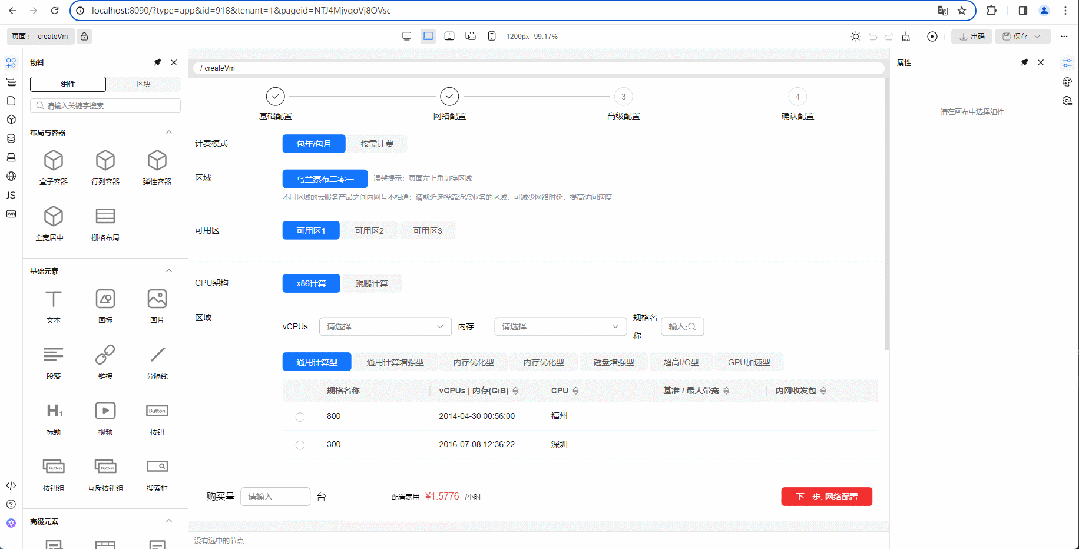Click the pin icon in left panel header

(157, 62)
